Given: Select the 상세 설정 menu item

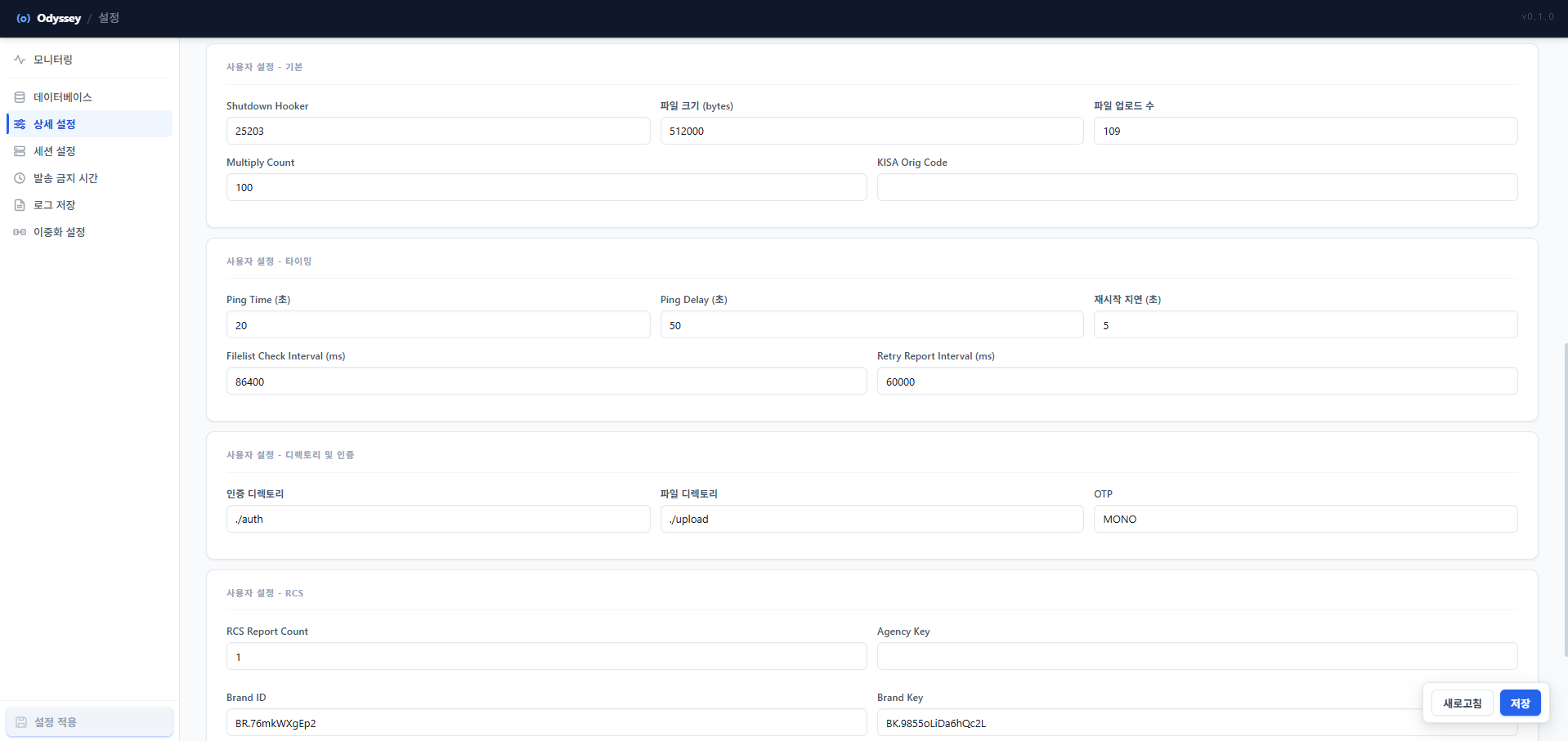Looking at the screenshot, I should pyautogui.click(x=90, y=124).
